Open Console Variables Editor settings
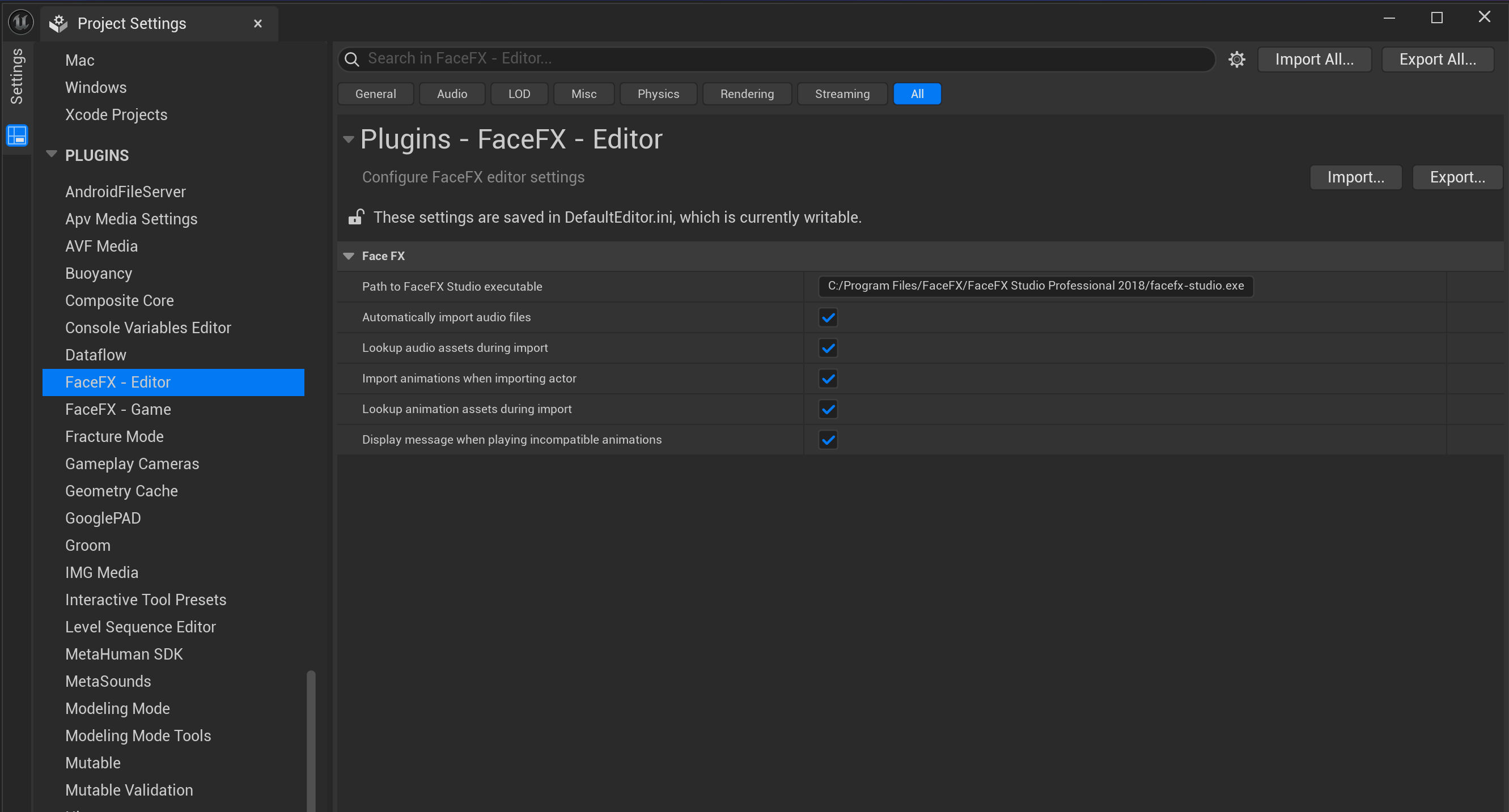This screenshot has width=1509, height=812. pos(147,328)
